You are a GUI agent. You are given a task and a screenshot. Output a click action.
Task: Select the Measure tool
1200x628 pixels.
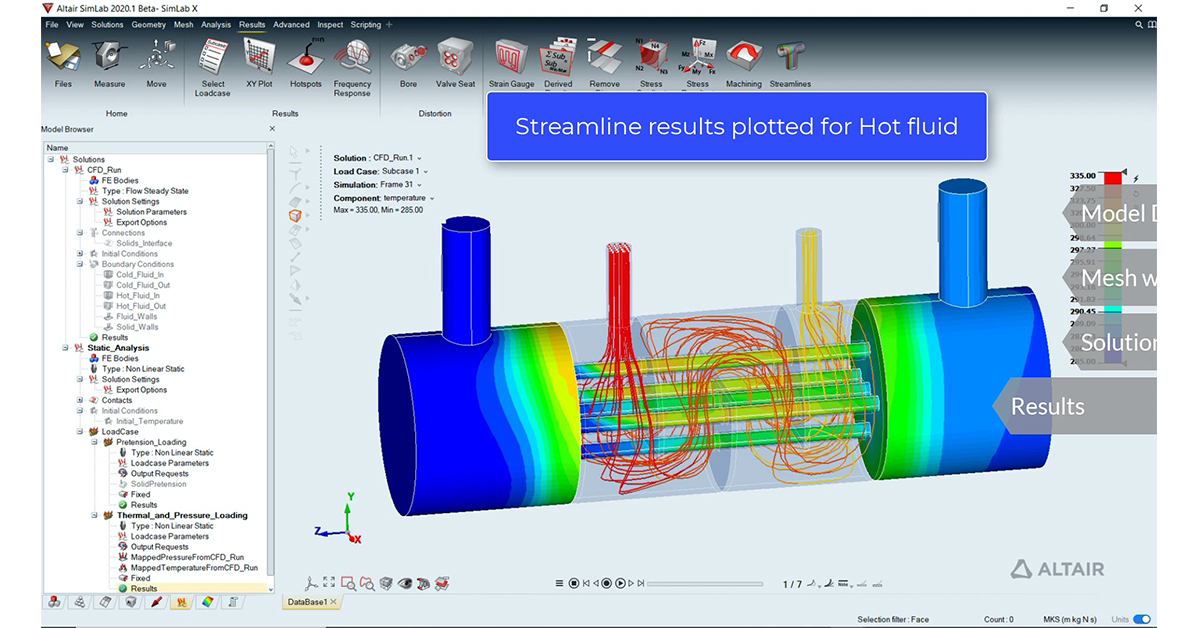109,64
